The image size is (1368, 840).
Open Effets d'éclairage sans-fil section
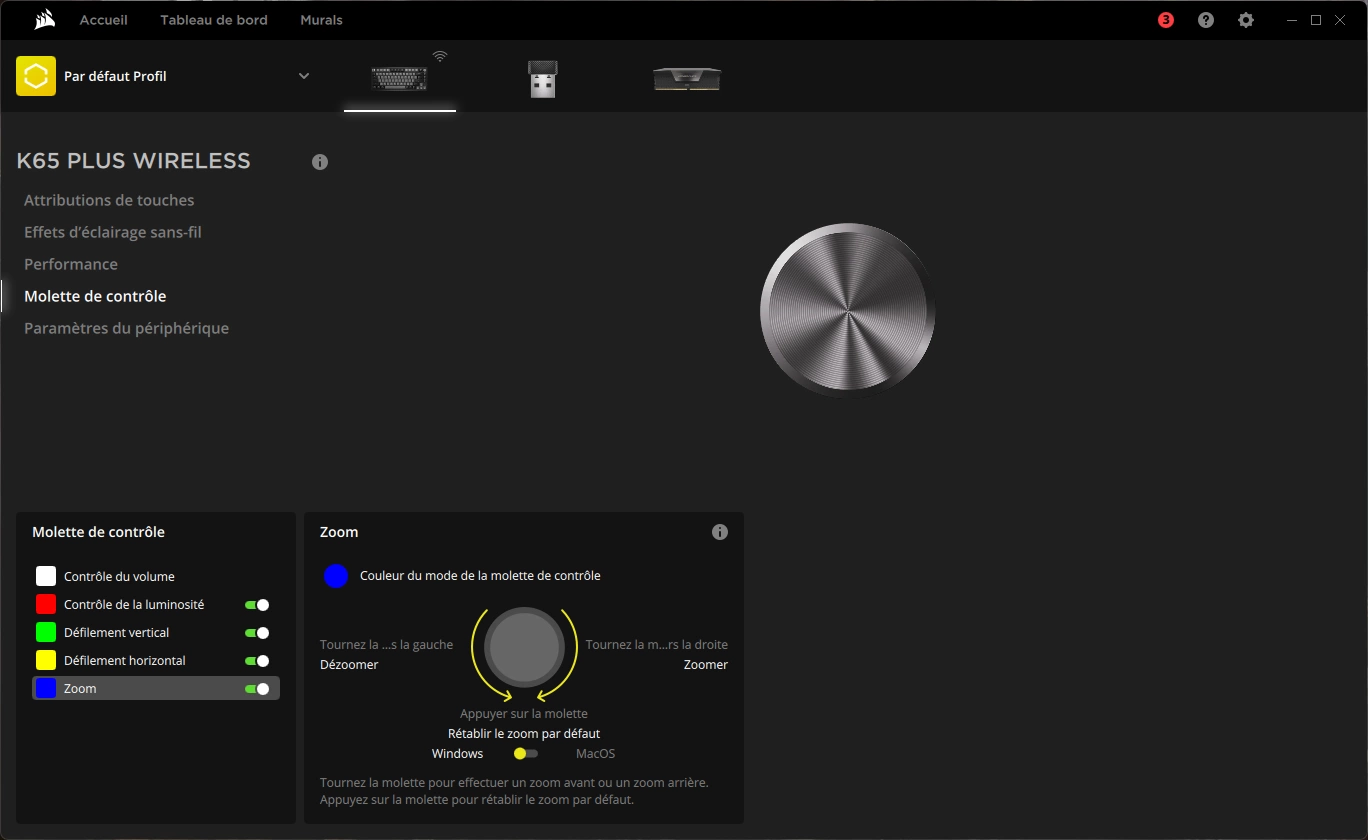(113, 232)
